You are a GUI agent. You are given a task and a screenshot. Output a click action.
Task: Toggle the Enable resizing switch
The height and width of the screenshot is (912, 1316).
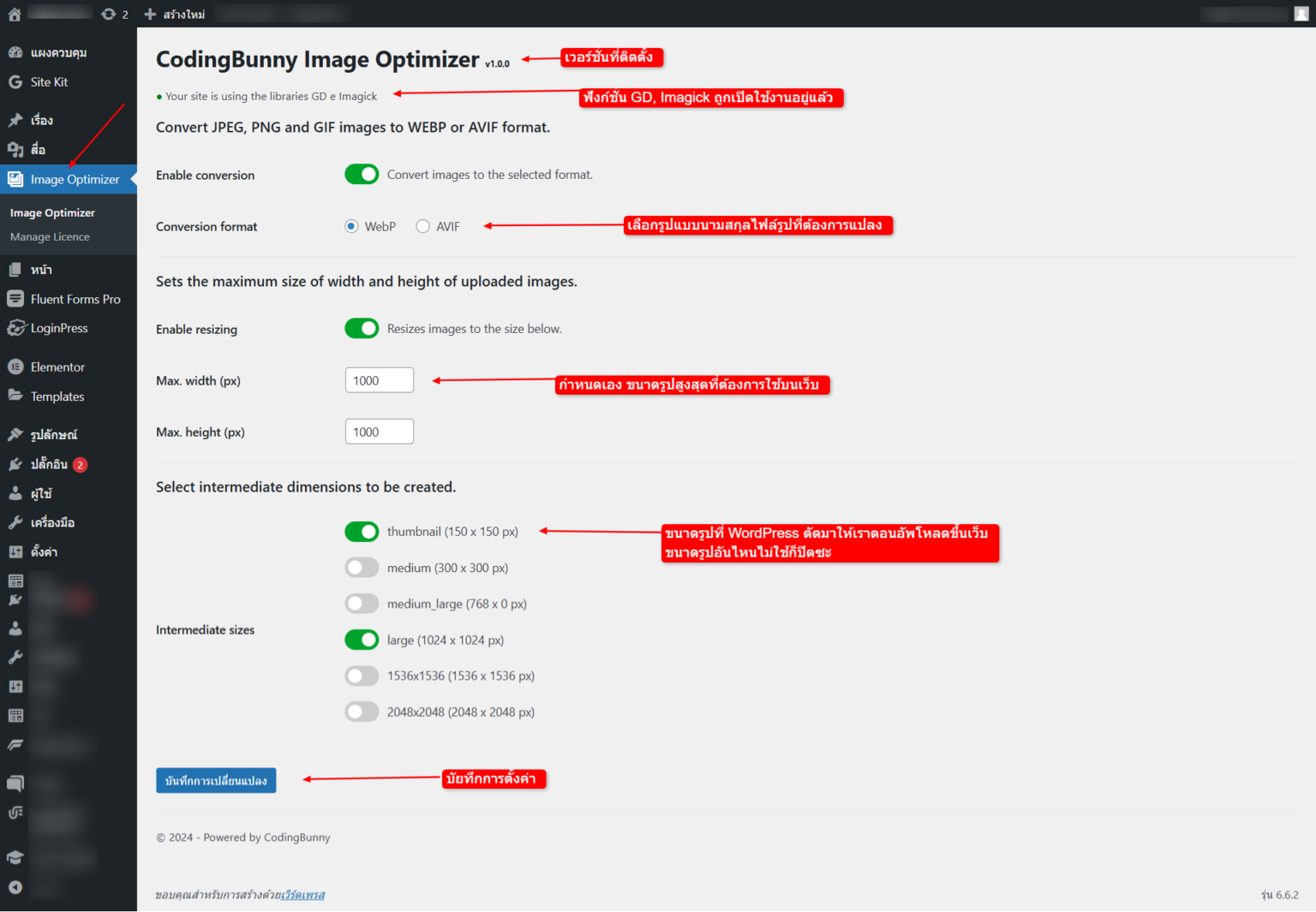(362, 329)
